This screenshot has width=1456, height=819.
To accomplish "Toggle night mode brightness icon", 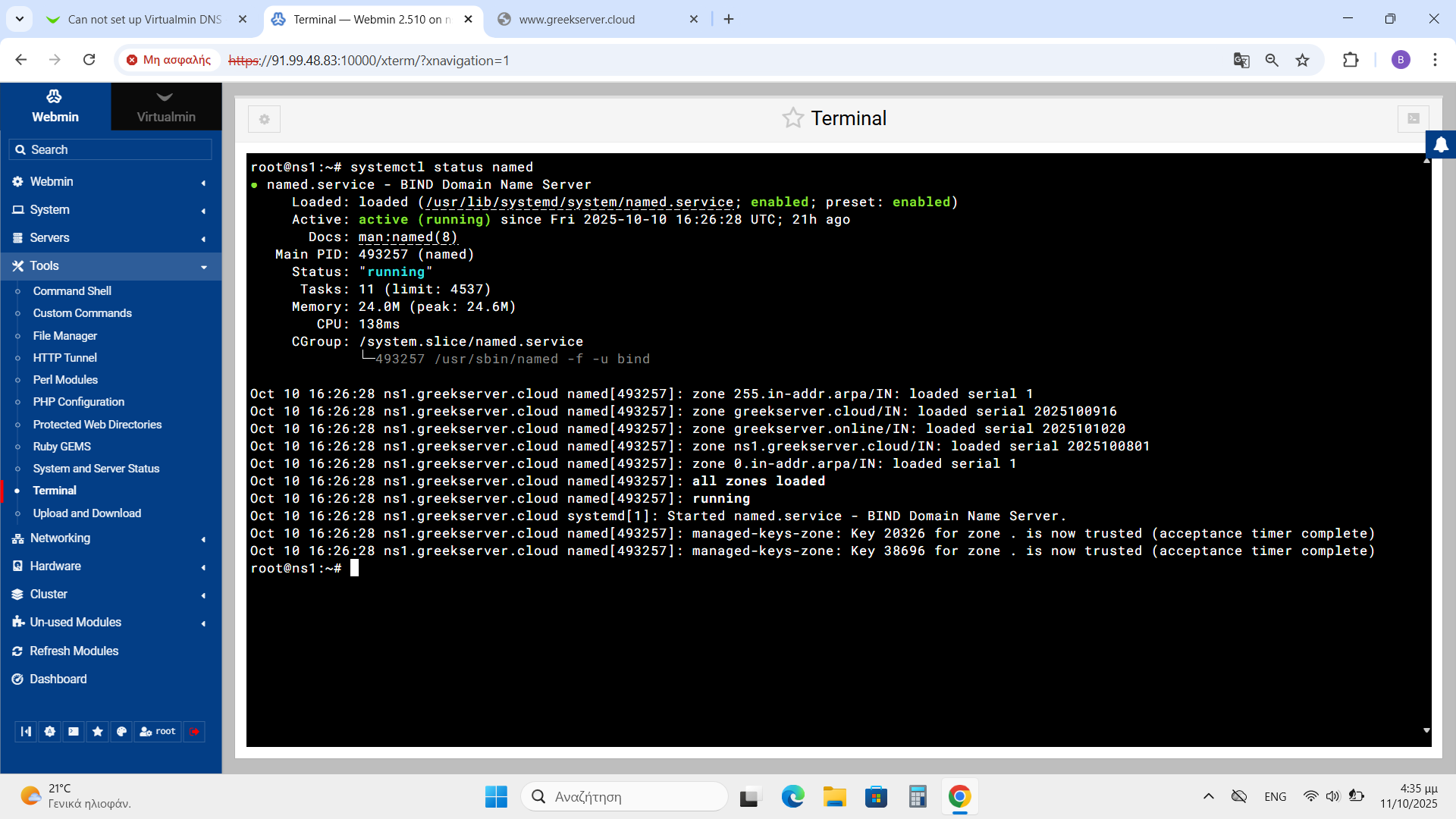I will [50, 731].
